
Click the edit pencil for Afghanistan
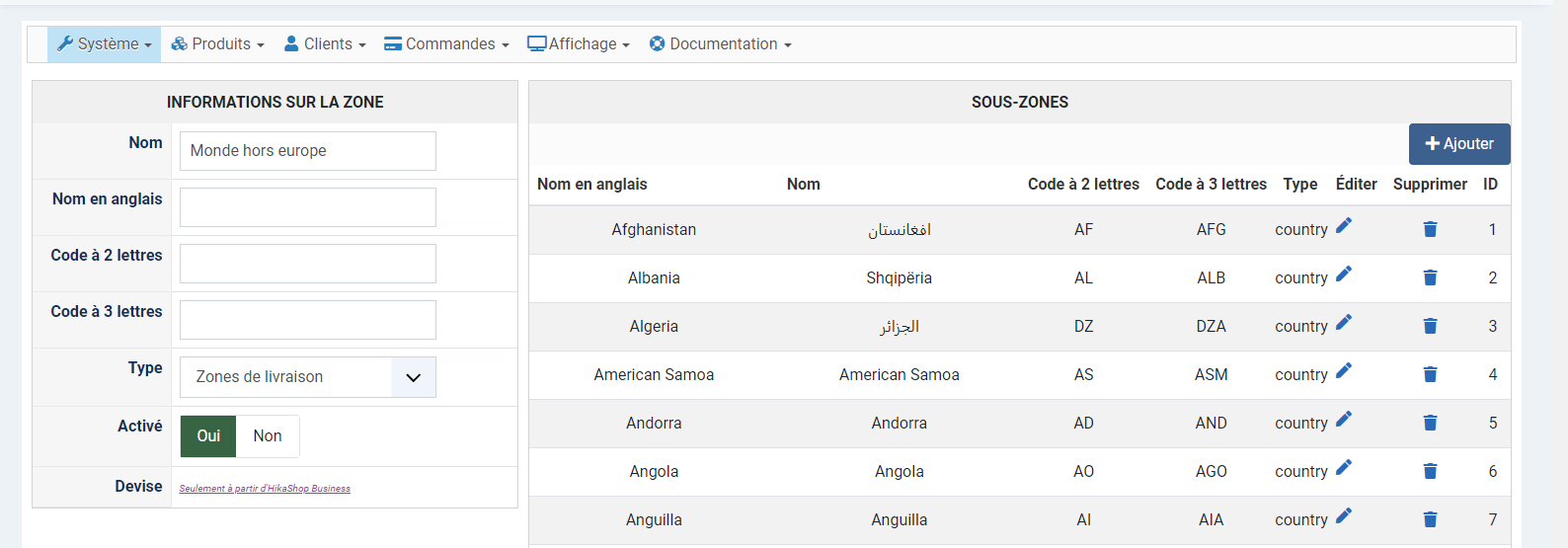tap(1343, 226)
